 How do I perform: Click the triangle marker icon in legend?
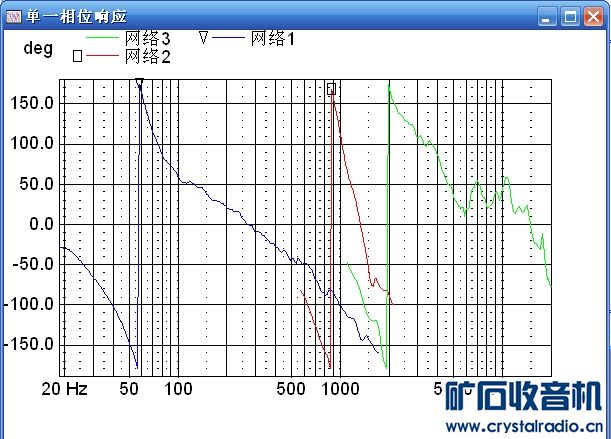pos(203,38)
